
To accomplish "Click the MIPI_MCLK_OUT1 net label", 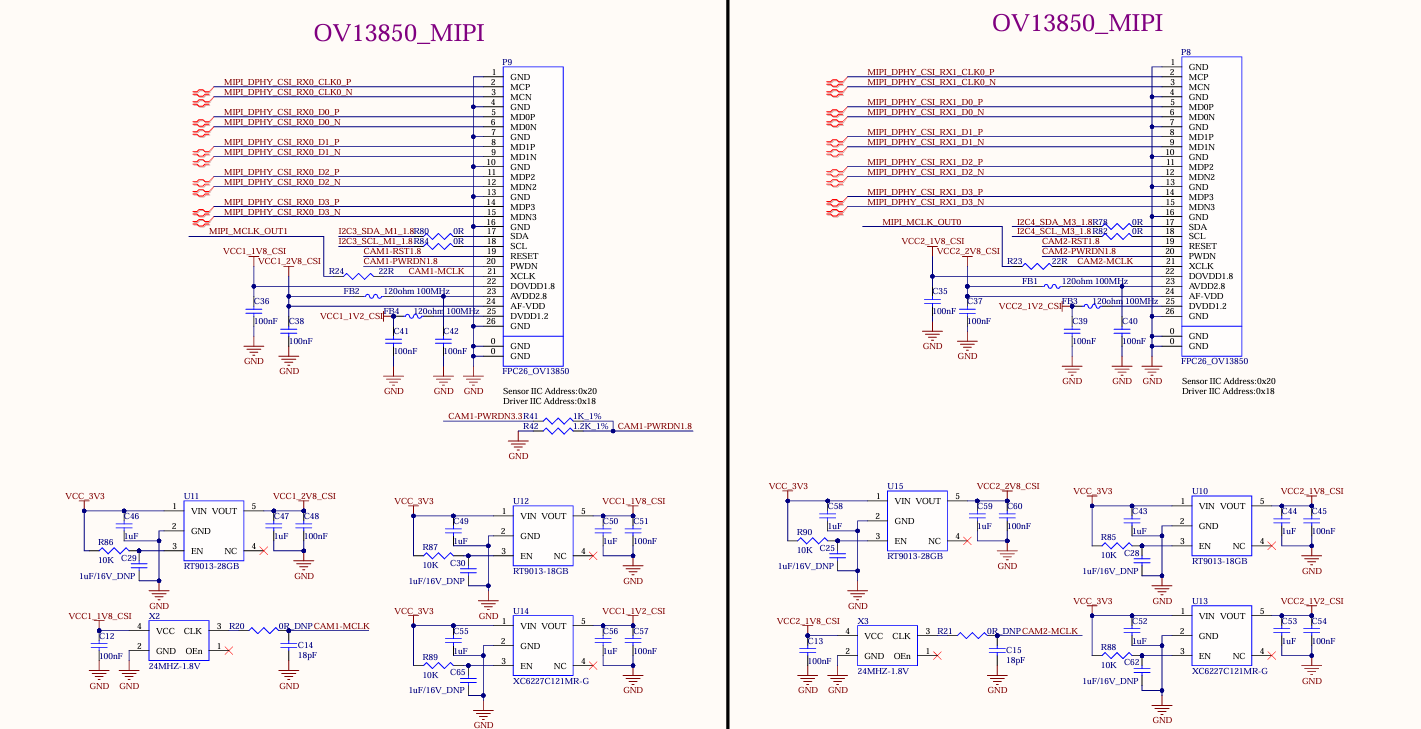I will [x=247, y=231].
